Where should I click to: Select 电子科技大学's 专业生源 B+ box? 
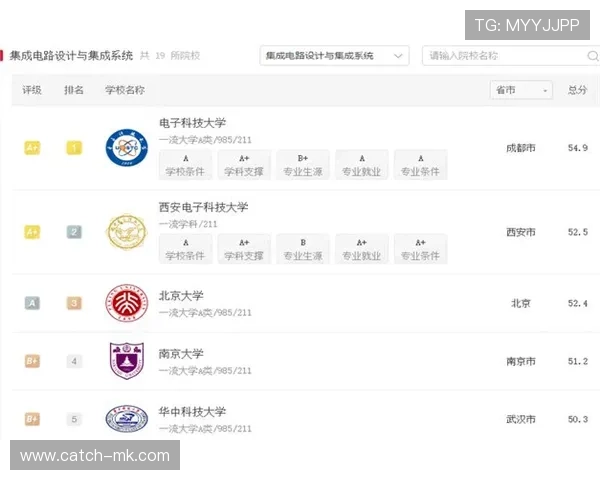point(303,165)
